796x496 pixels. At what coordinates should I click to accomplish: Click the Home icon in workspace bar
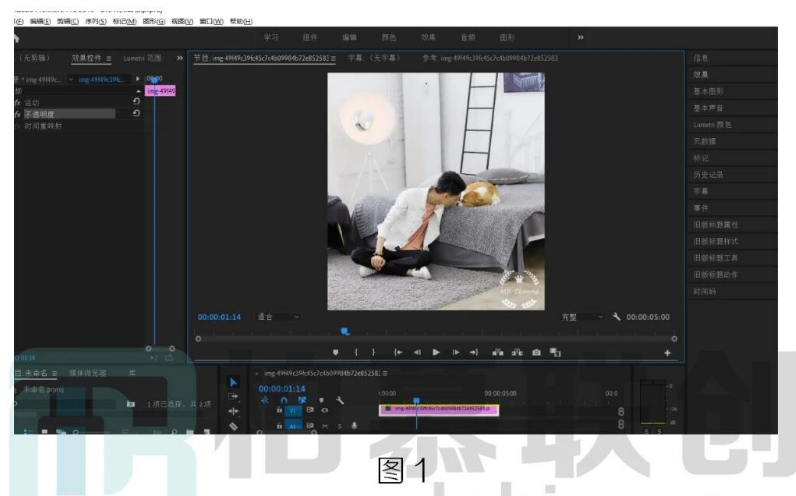(x=16, y=38)
